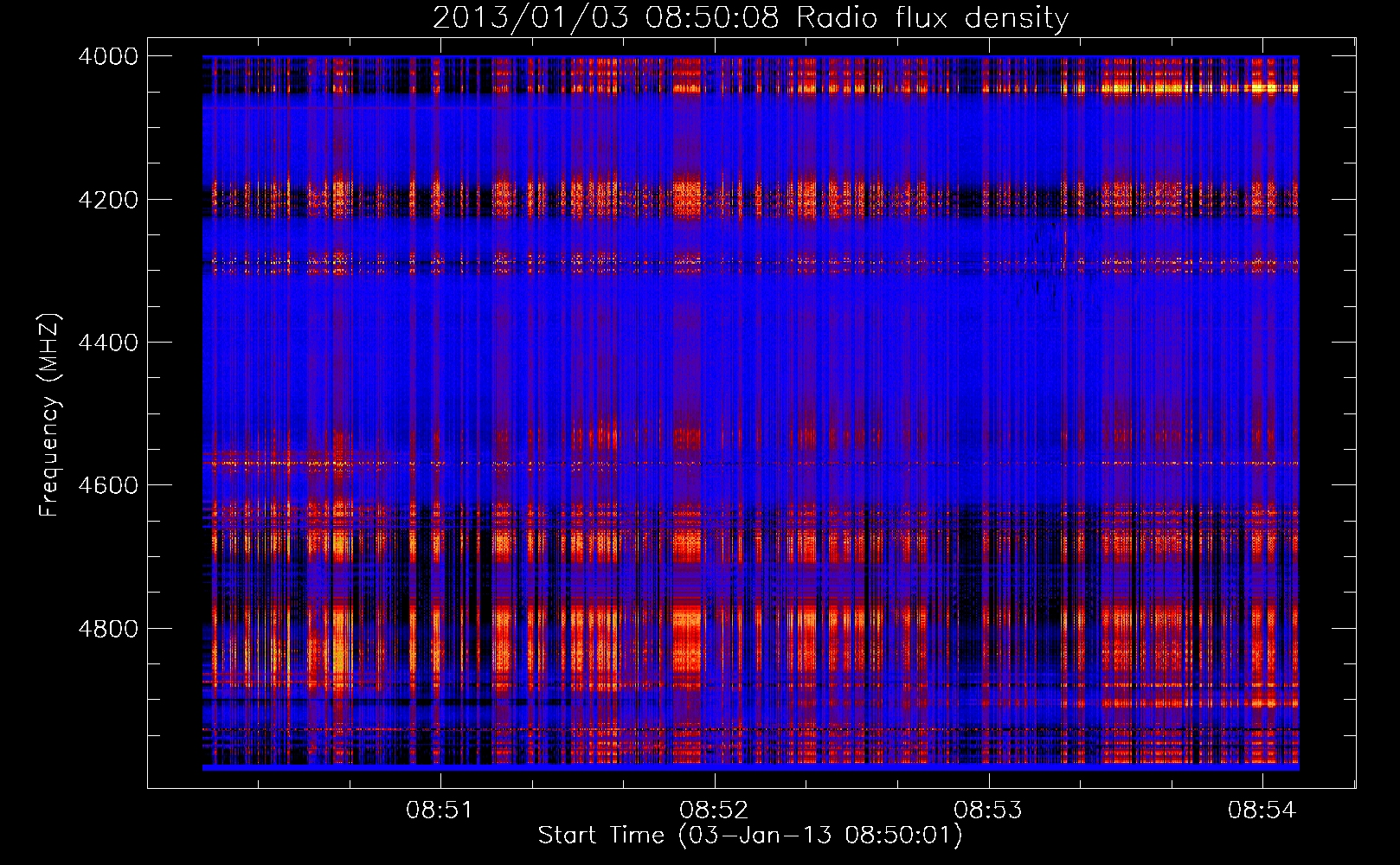This screenshot has width=1400, height=865.
Task: Select the 4400 frequency axis label
Action: [108, 343]
